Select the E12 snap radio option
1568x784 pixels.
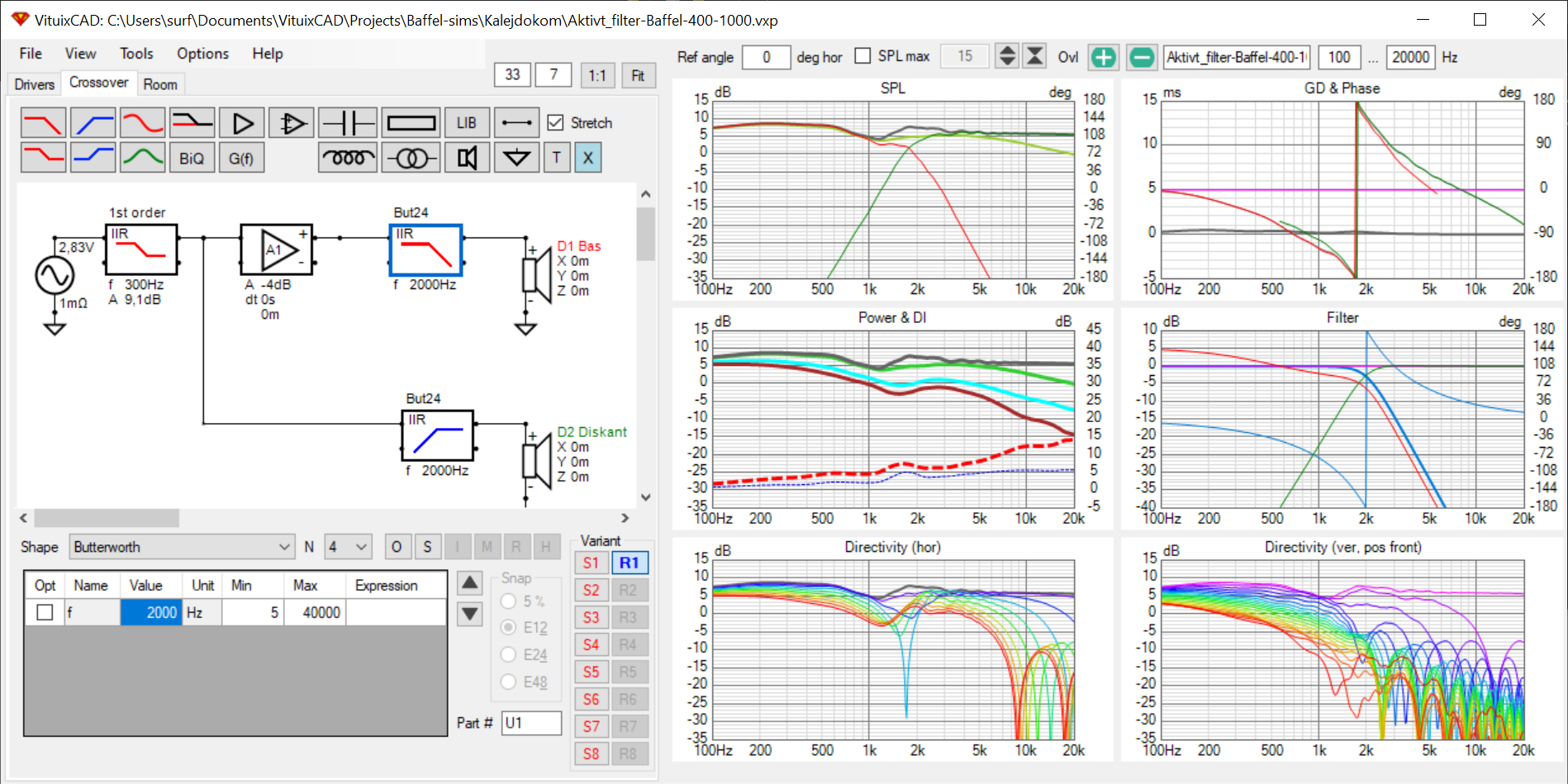point(509,628)
